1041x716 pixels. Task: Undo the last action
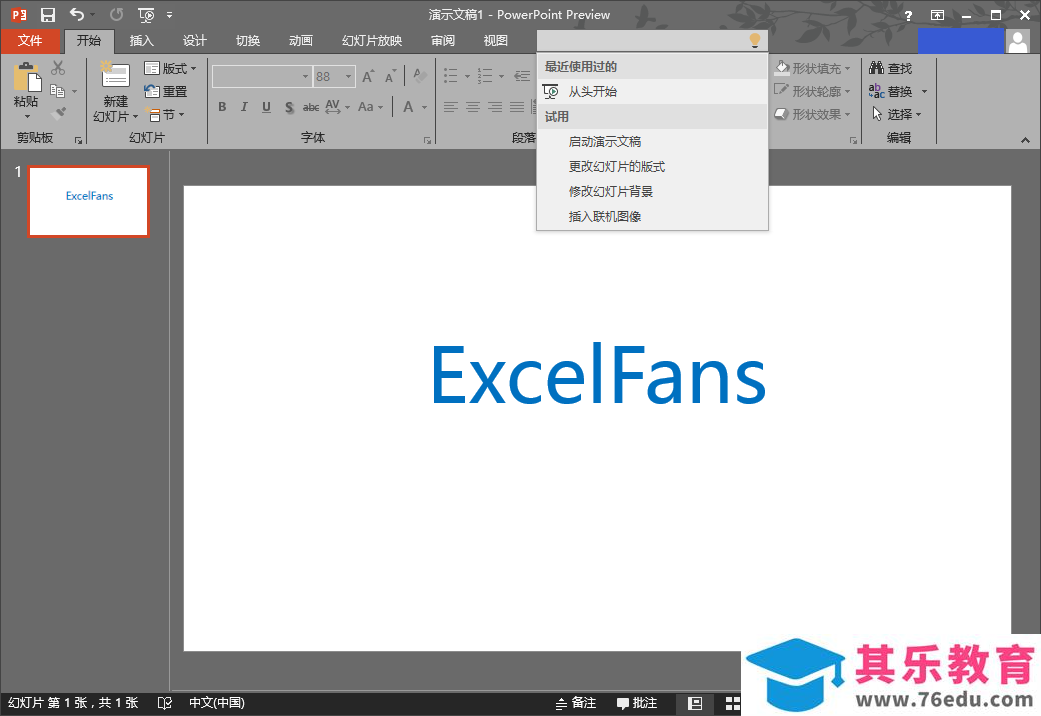click(77, 15)
